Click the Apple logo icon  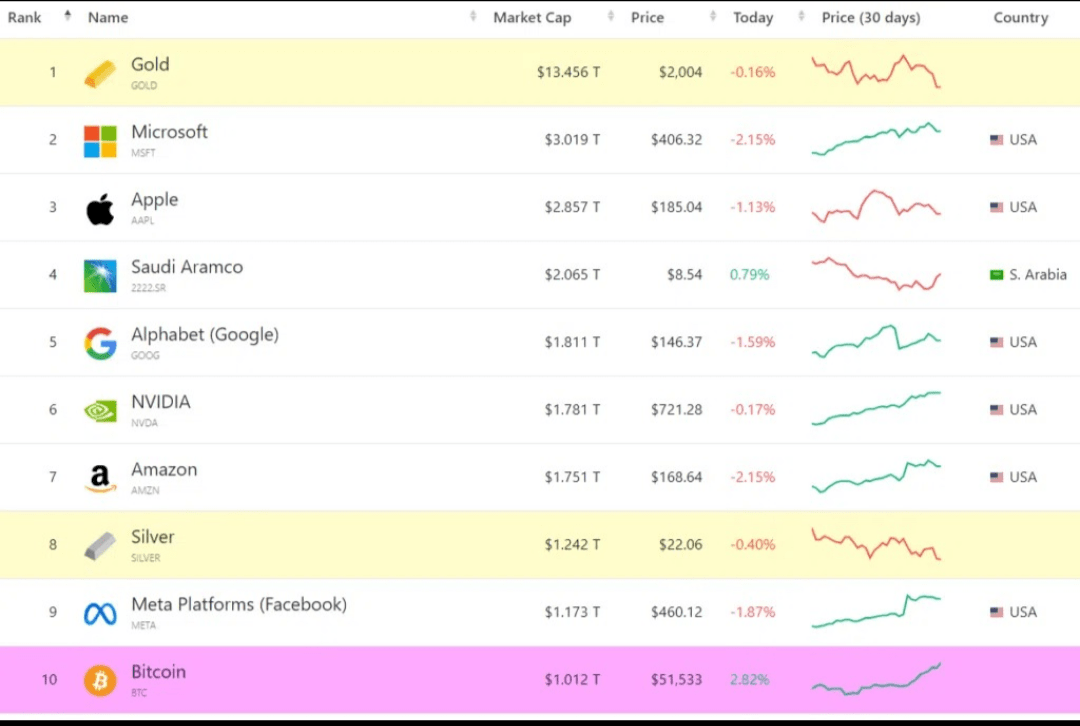[x=100, y=209]
